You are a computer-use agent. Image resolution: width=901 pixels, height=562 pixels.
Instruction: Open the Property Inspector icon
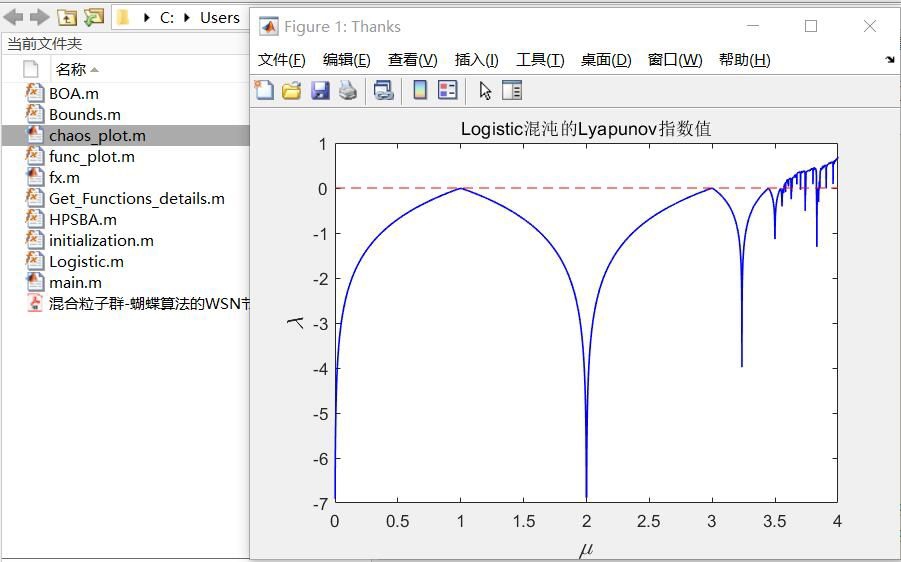pos(511,90)
